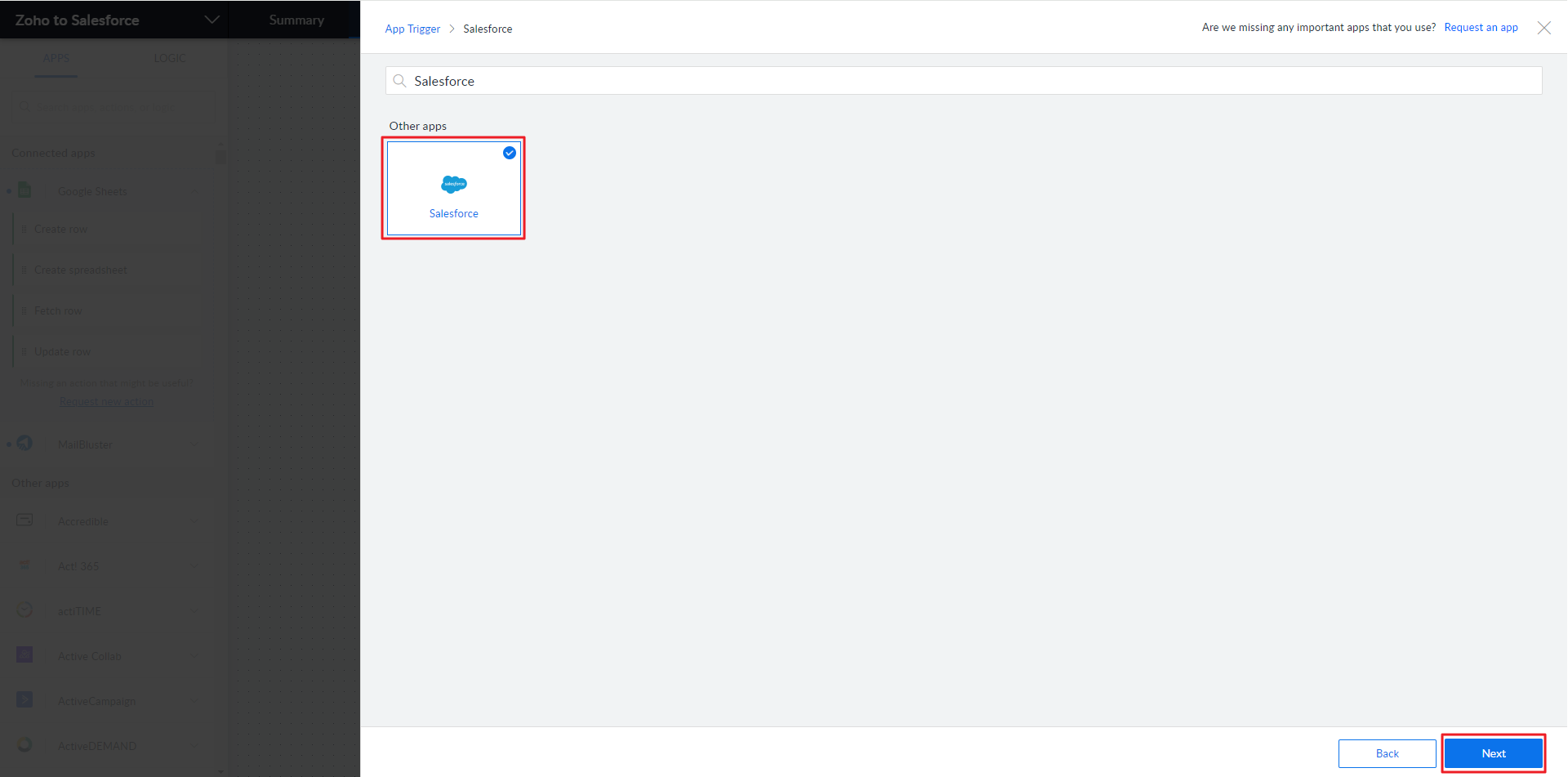Go to App Trigger breadcrumb
The image size is (1568, 777).
[x=412, y=29]
